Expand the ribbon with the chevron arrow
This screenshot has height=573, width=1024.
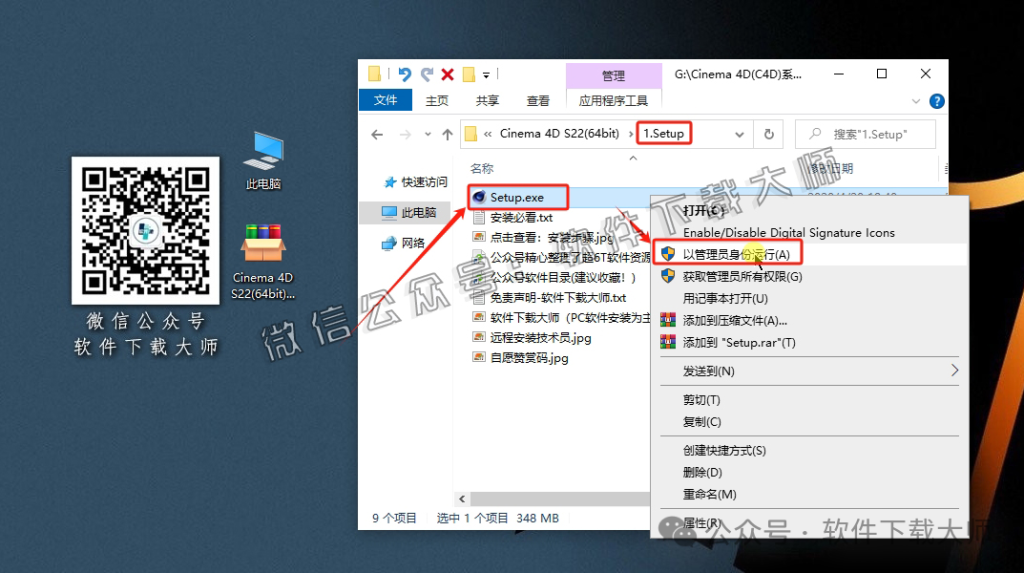click(x=916, y=101)
